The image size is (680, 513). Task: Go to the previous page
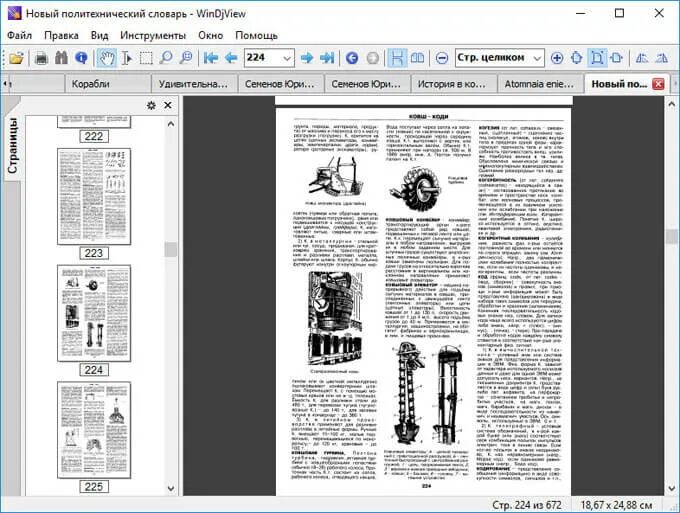[x=231, y=58]
